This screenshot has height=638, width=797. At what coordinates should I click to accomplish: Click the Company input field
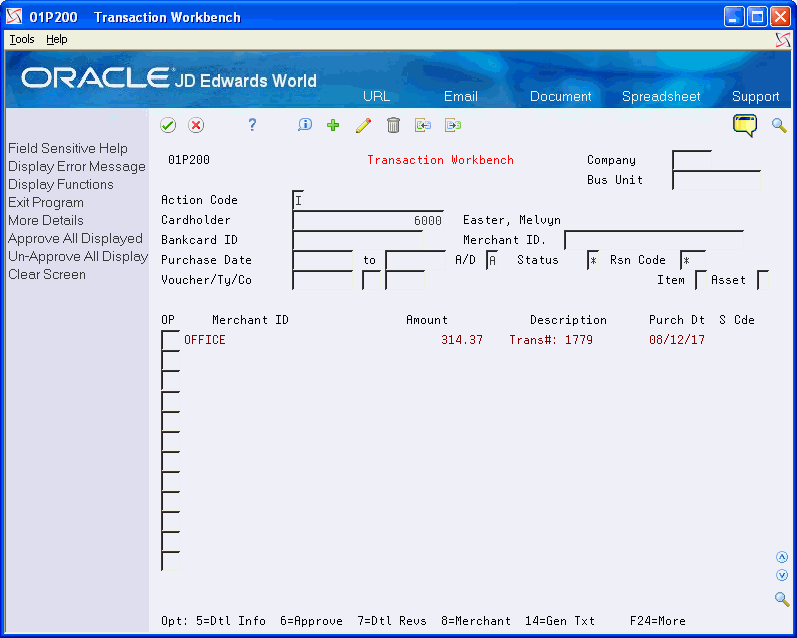tap(692, 160)
